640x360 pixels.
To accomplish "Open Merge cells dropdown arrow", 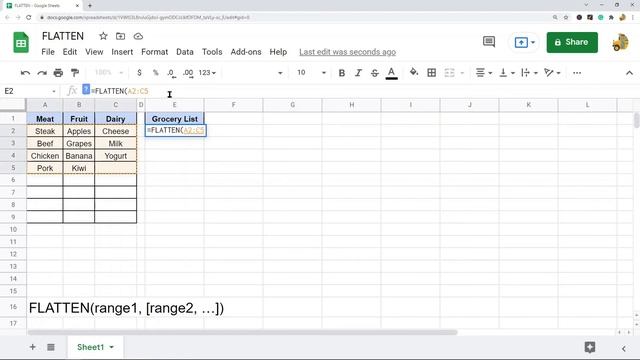I will coord(462,73).
